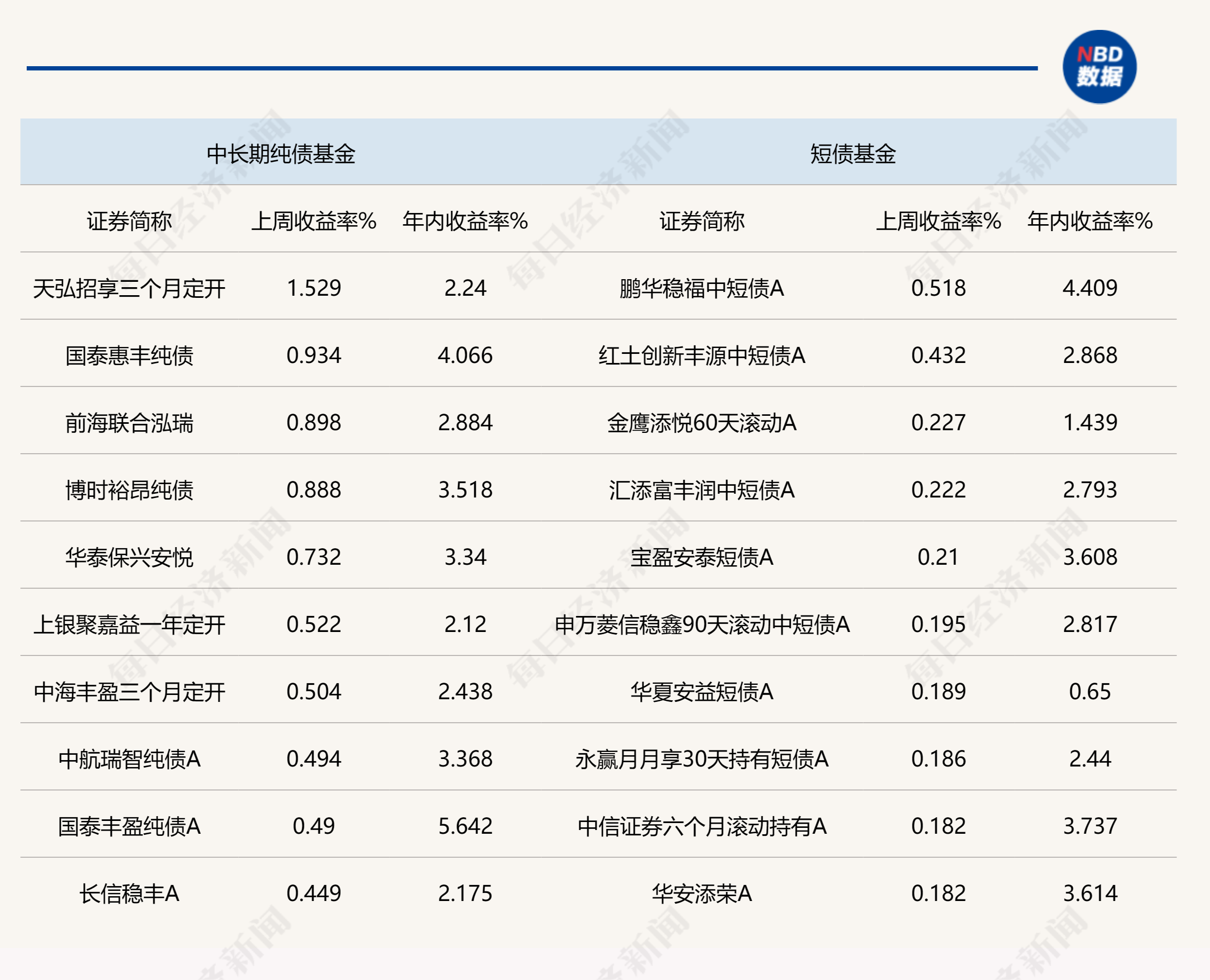Screen dimensions: 1210x980
Task: Click the 4.409 yearly return value
Action: click(x=1090, y=288)
